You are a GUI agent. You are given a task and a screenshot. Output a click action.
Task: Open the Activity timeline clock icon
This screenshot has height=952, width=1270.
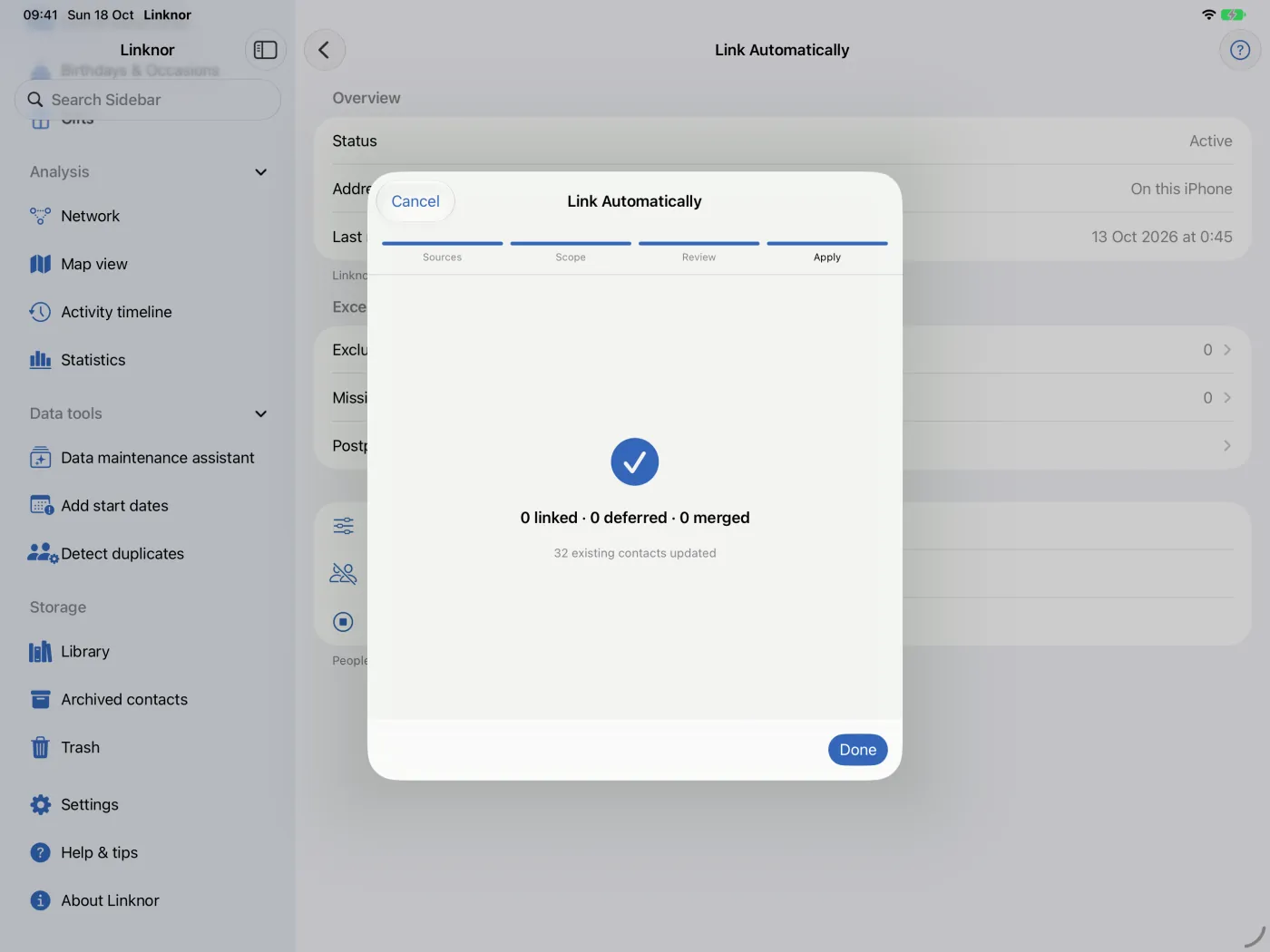40,312
